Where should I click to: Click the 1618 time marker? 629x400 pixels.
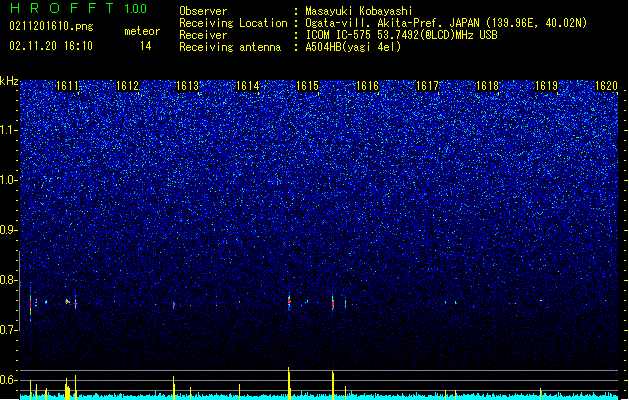pyautogui.click(x=487, y=86)
